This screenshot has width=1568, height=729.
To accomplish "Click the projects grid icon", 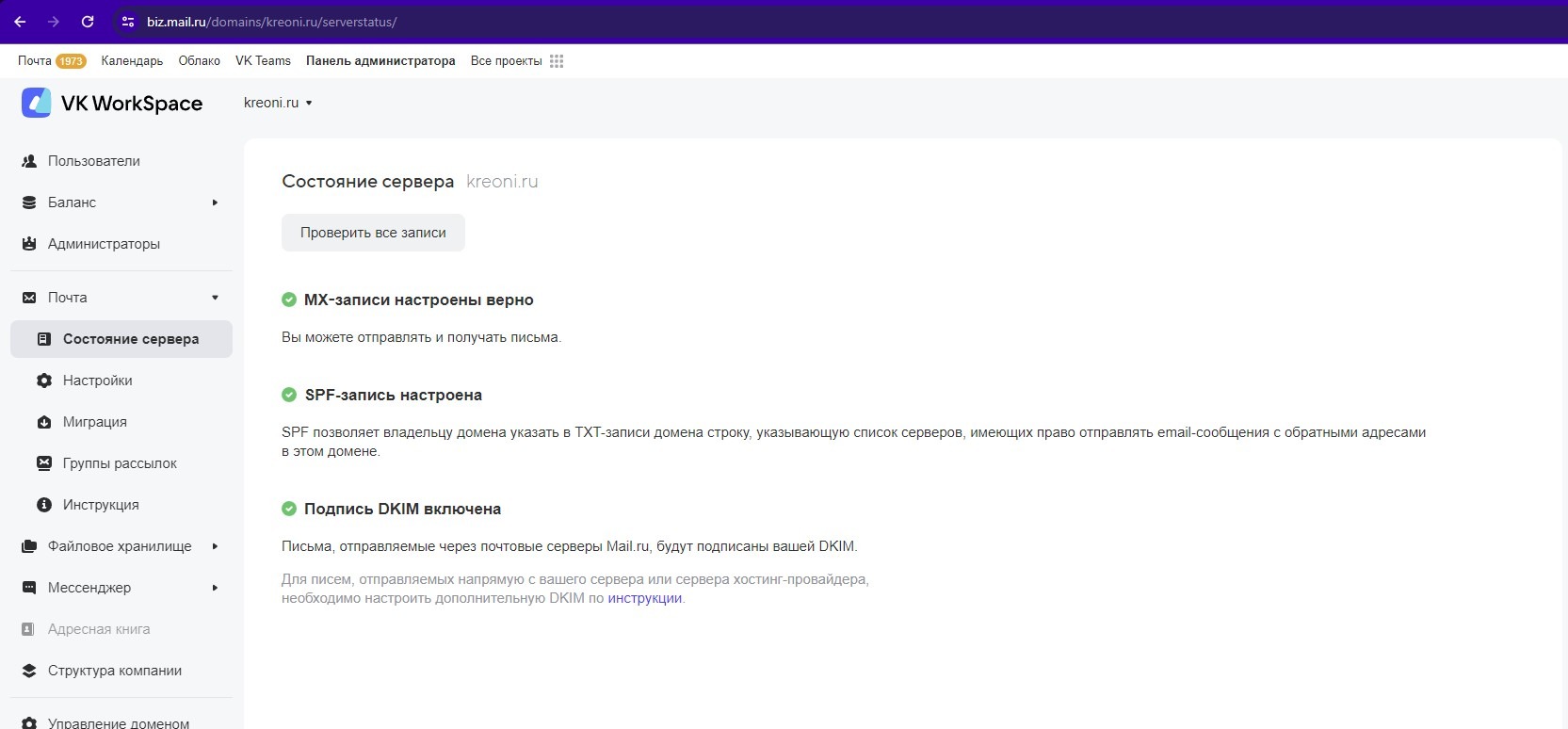I will click(557, 61).
